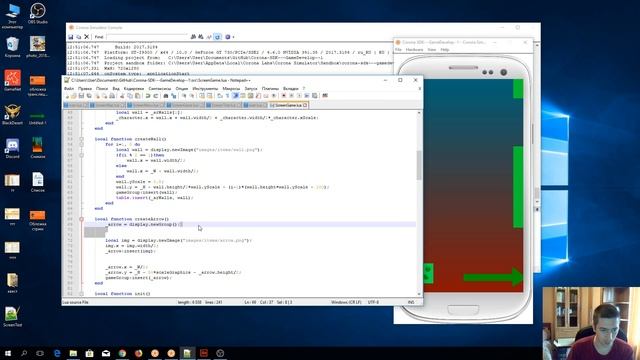Open the Кодировки menu in Notepad++
The image size is (640, 360).
134,89
